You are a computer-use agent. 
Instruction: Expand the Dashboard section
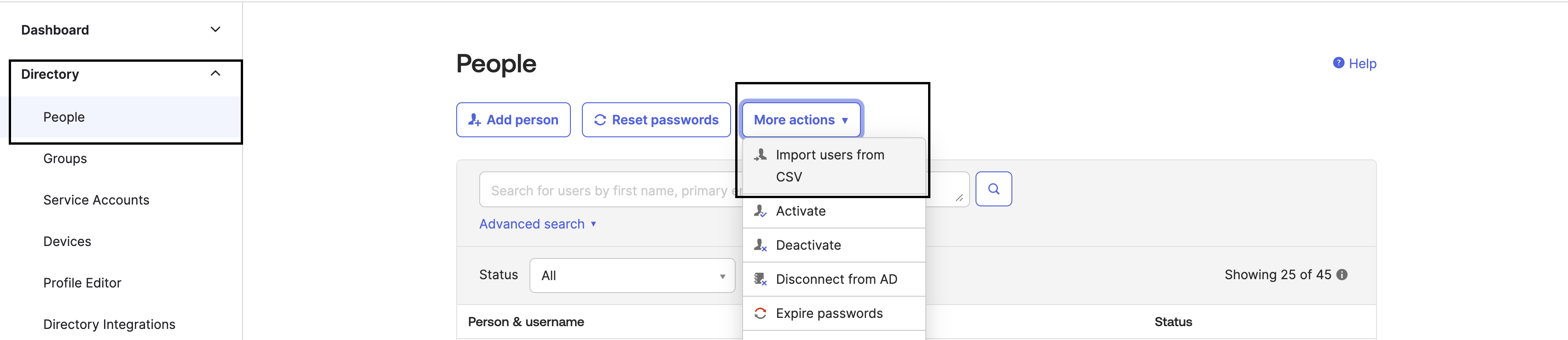pyautogui.click(x=214, y=29)
